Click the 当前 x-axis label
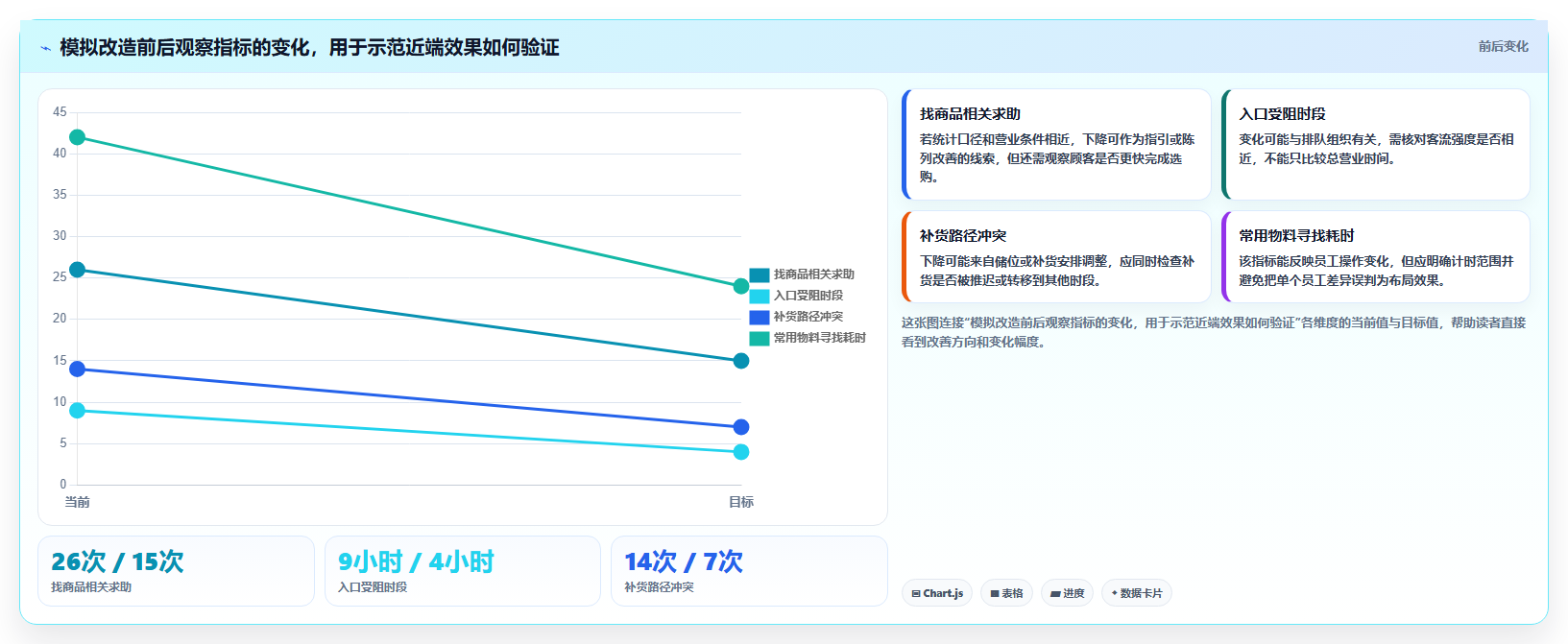 click(x=78, y=502)
